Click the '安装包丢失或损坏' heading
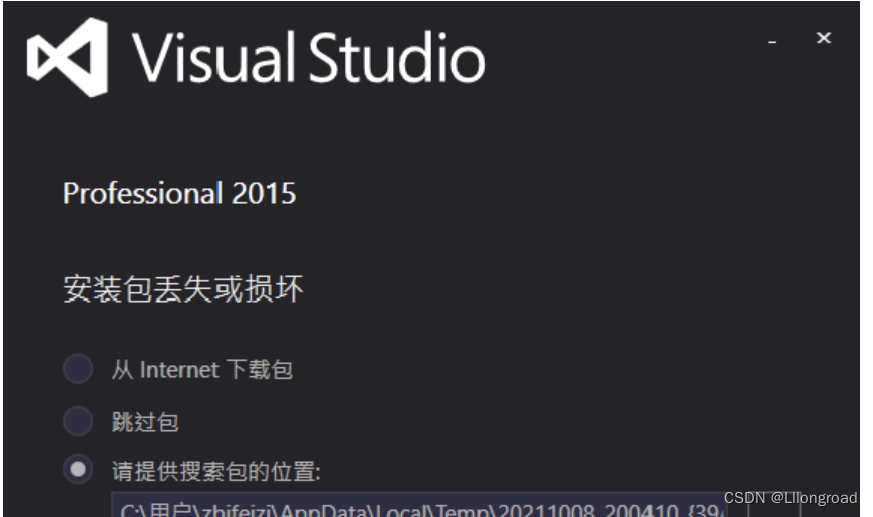 coord(183,289)
